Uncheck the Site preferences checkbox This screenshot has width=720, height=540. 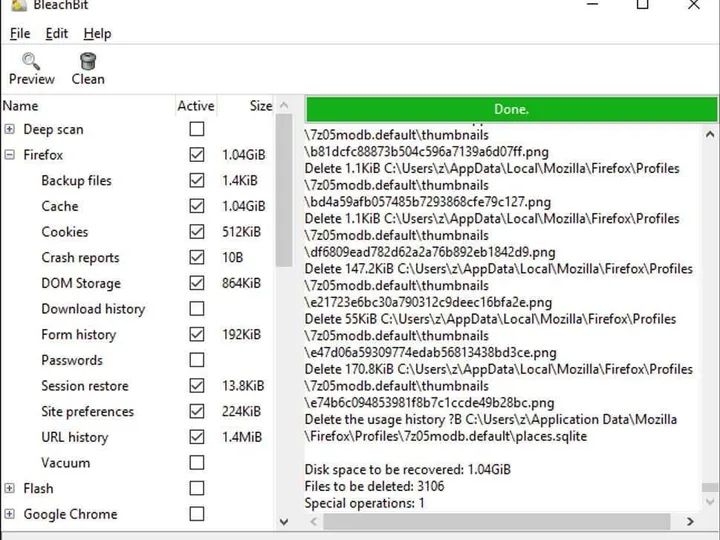[197, 411]
